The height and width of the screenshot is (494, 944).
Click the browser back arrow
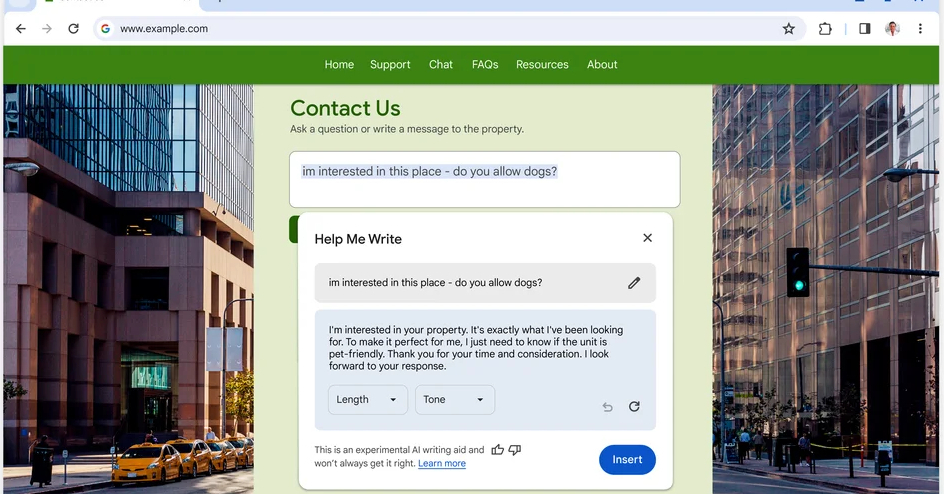pyautogui.click(x=21, y=28)
